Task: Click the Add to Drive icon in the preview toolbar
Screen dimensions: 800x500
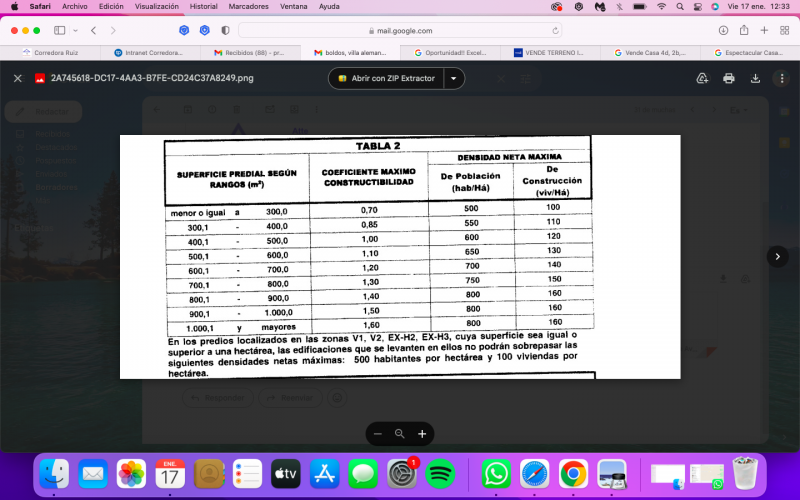Action: (702, 78)
